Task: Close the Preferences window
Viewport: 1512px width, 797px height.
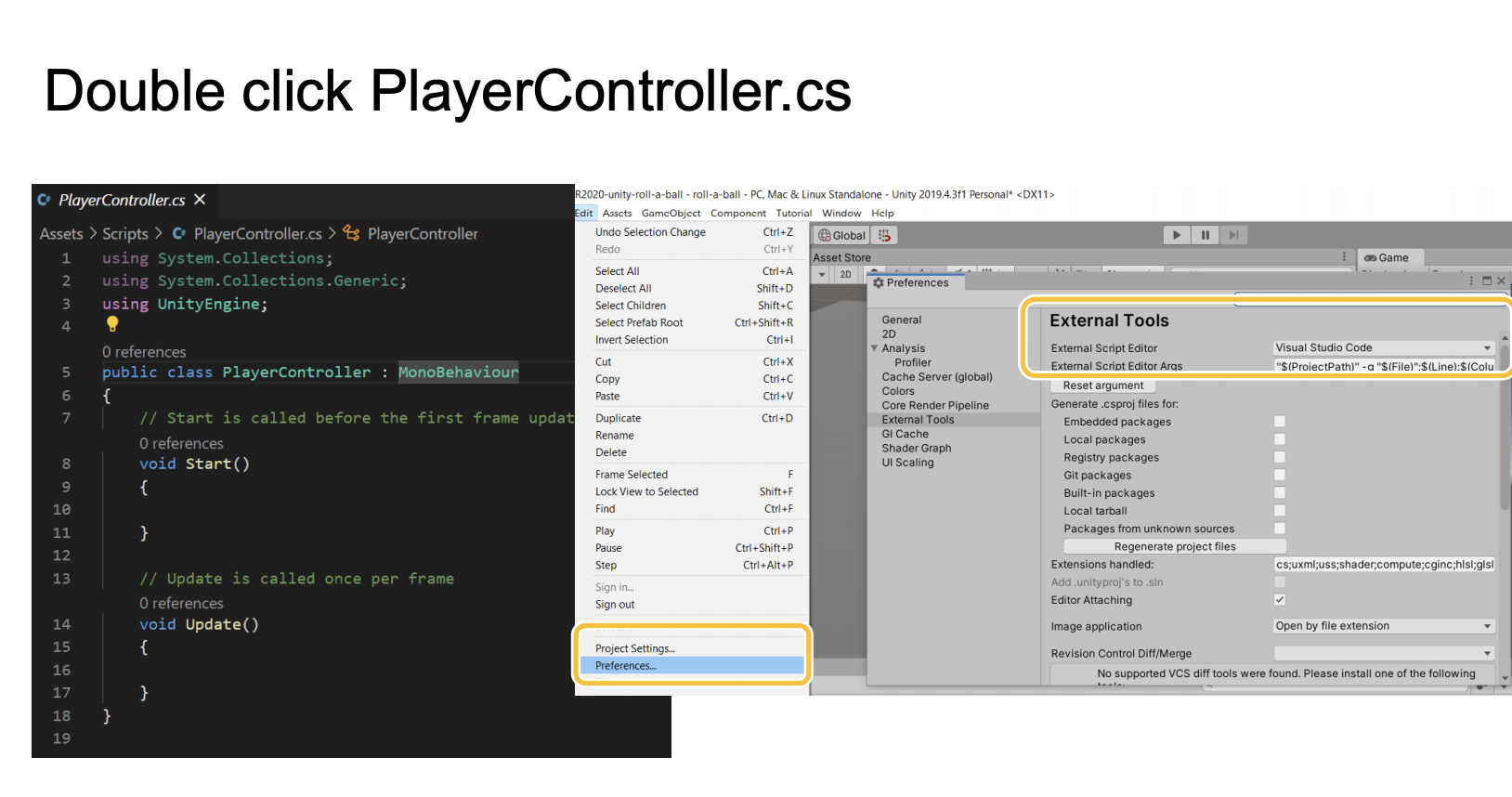Action: point(1501,281)
